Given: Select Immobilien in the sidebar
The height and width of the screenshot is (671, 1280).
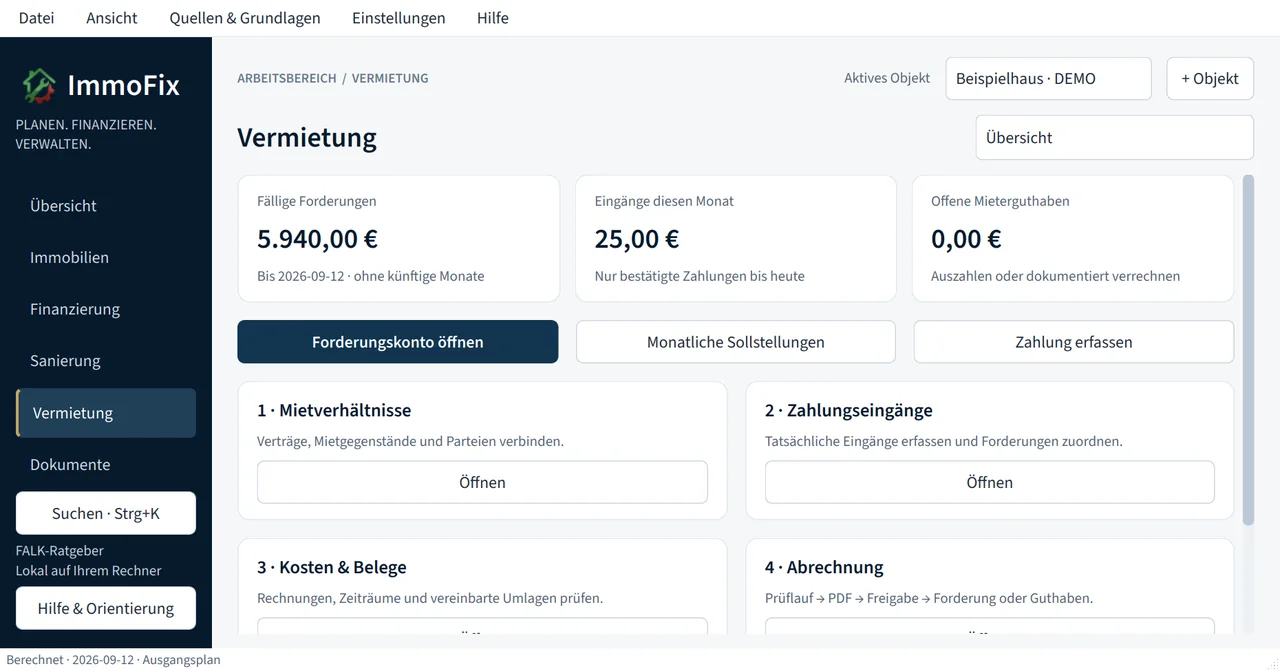Looking at the screenshot, I should 106,257.
